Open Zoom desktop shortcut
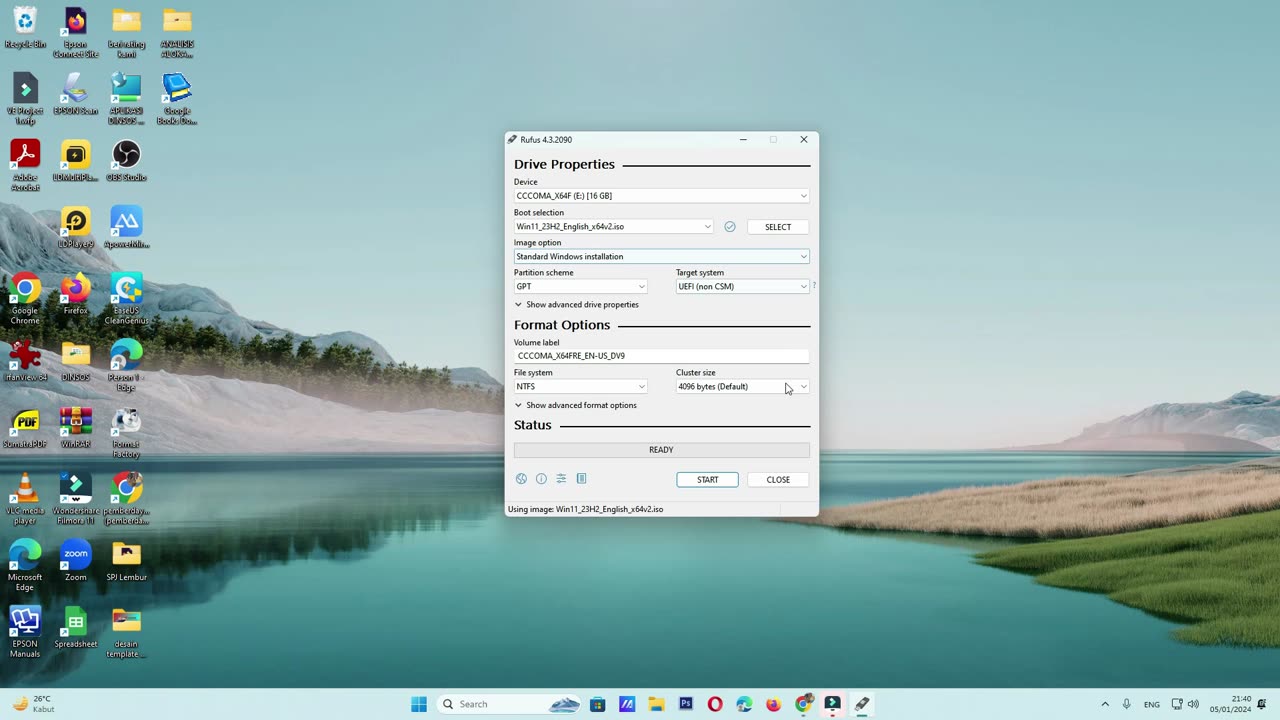The height and width of the screenshot is (720, 1280). point(75,561)
